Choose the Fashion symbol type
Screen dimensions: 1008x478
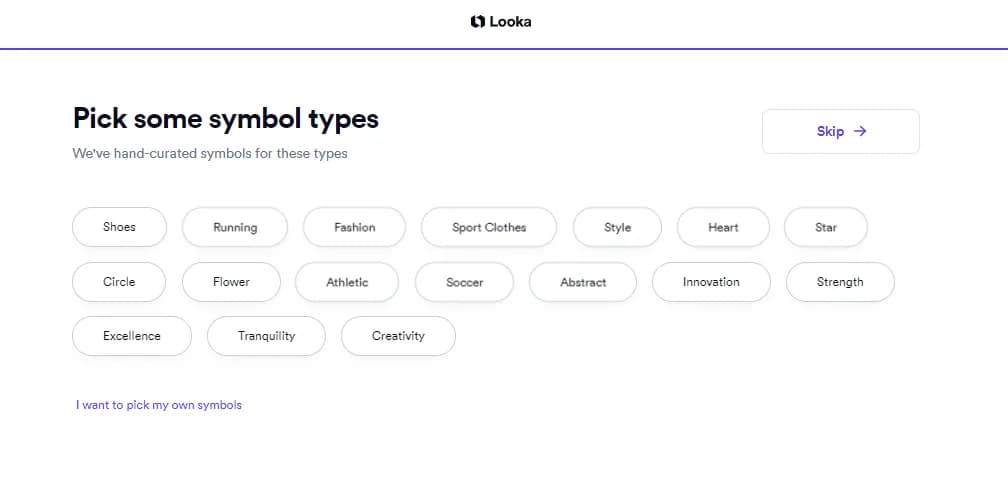point(354,227)
